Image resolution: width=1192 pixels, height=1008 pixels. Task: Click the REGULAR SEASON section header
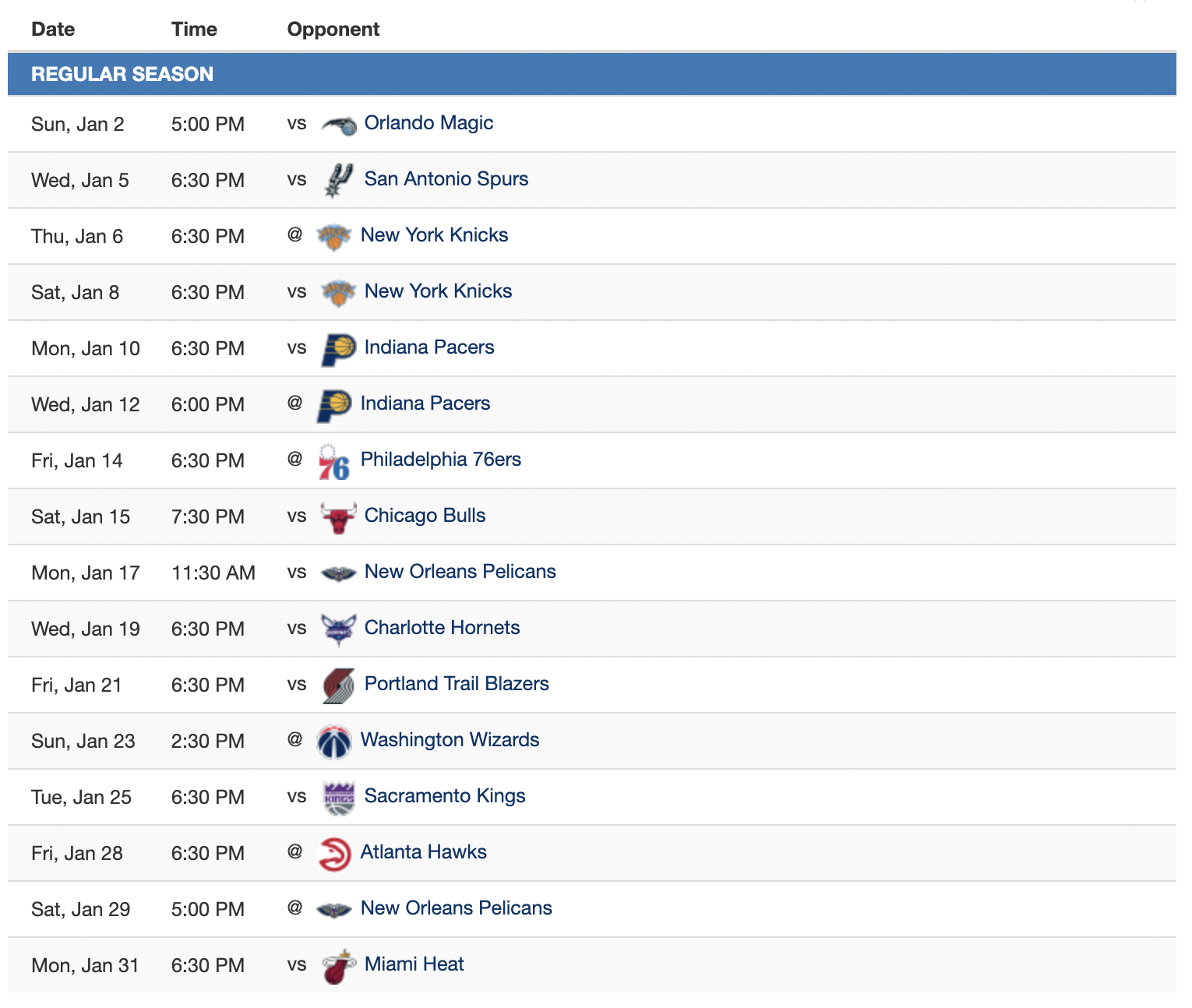click(592, 74)
